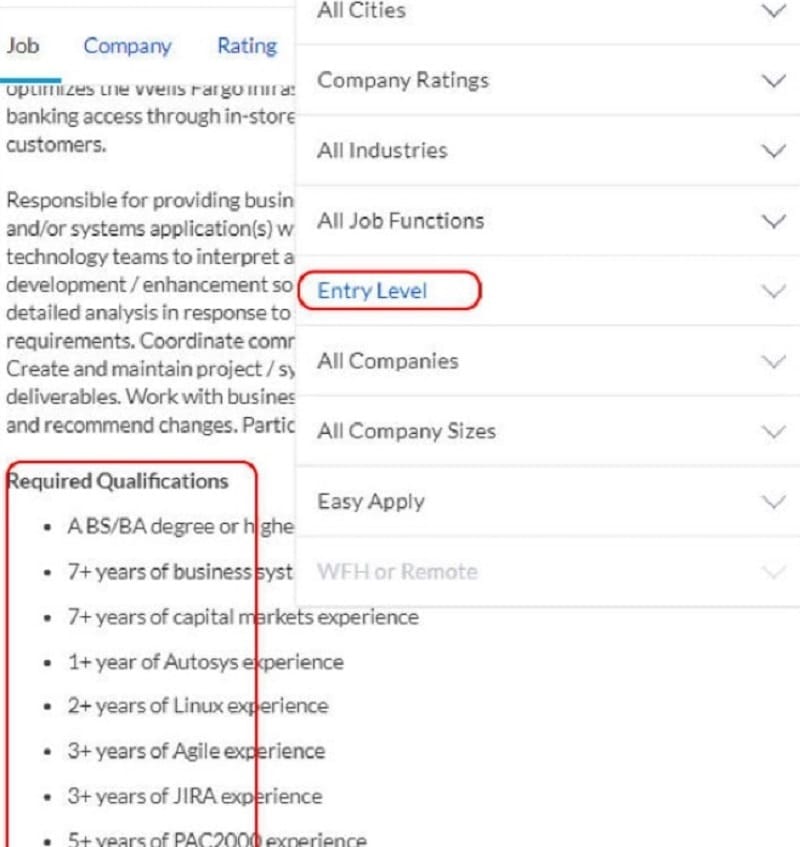Click the Required Qualifications heading
Screen dimensions: 800x847
coord(118,482)
